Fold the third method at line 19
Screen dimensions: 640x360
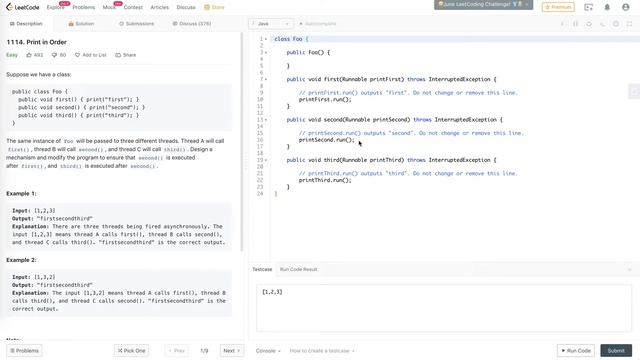pyautogui.click(x=266, y=160)
